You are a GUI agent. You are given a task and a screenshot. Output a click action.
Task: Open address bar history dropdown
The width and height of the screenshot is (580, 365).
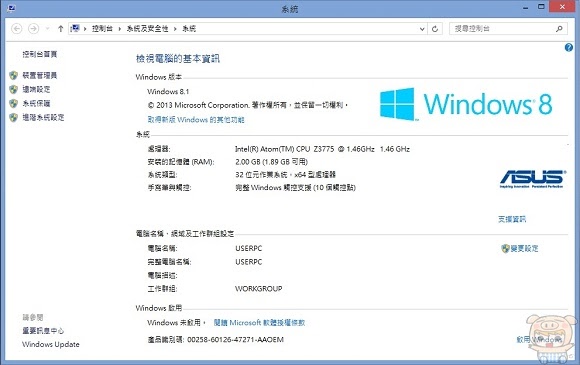coord(422,29)
